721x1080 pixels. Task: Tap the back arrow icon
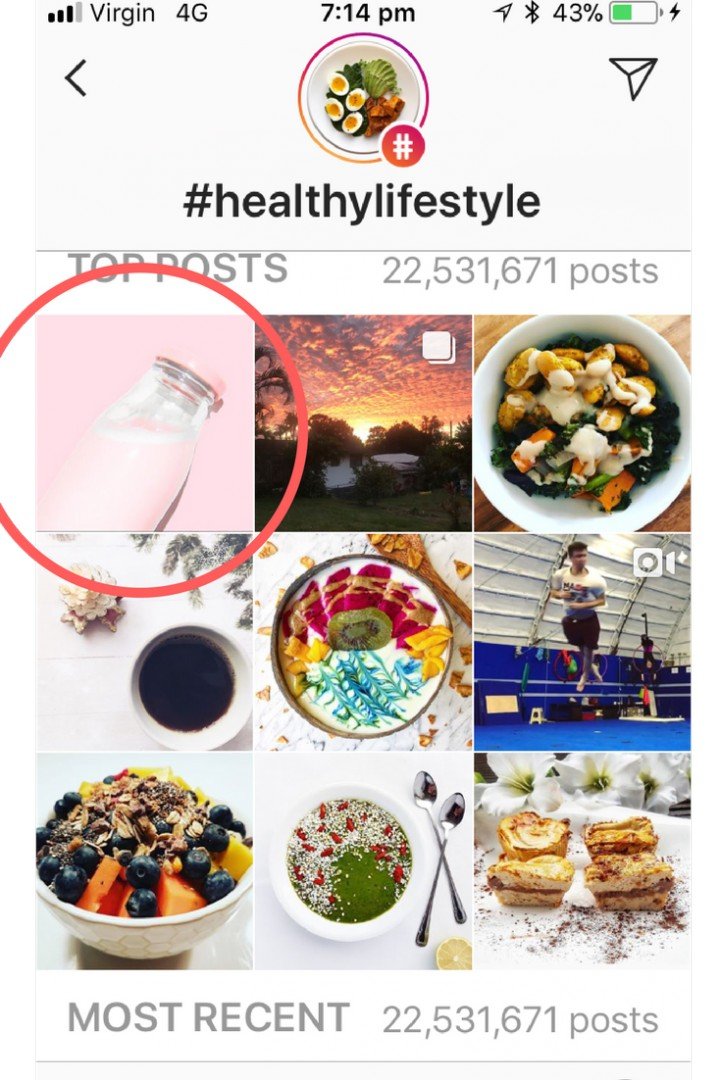tap(76, 78)
